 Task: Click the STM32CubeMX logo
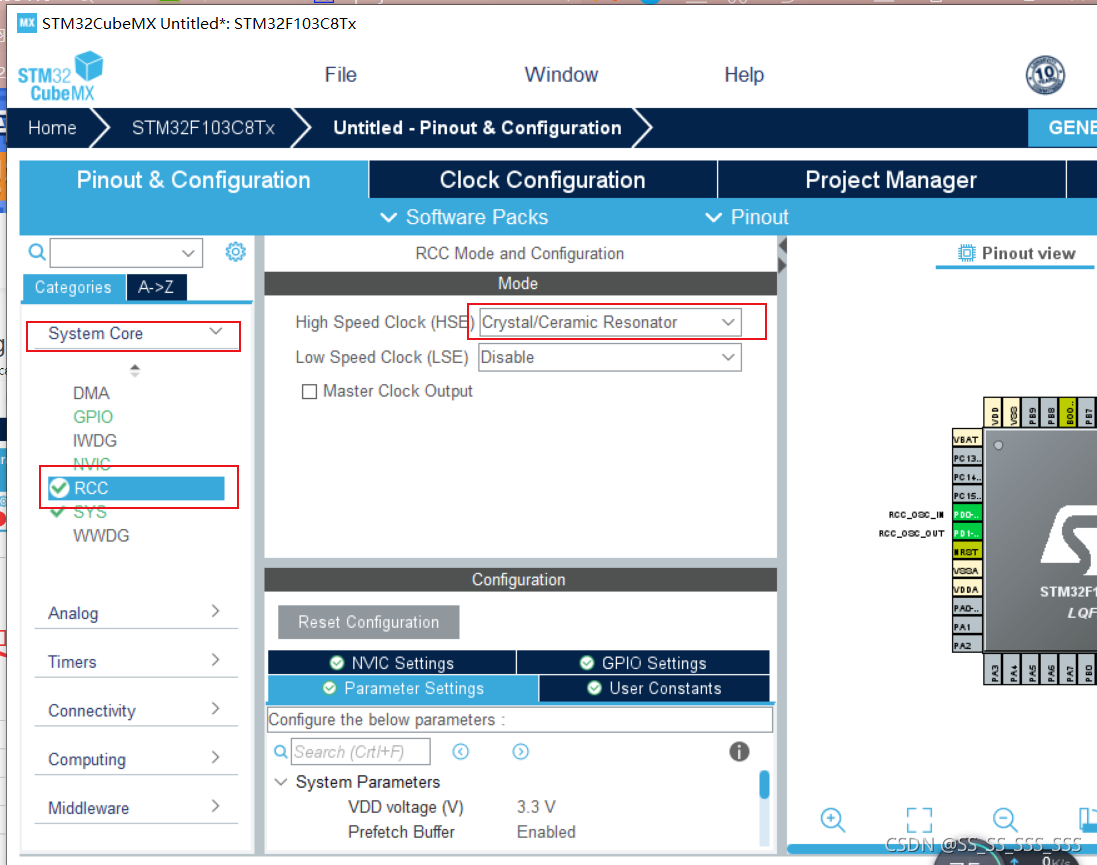[x=60, y=76]
